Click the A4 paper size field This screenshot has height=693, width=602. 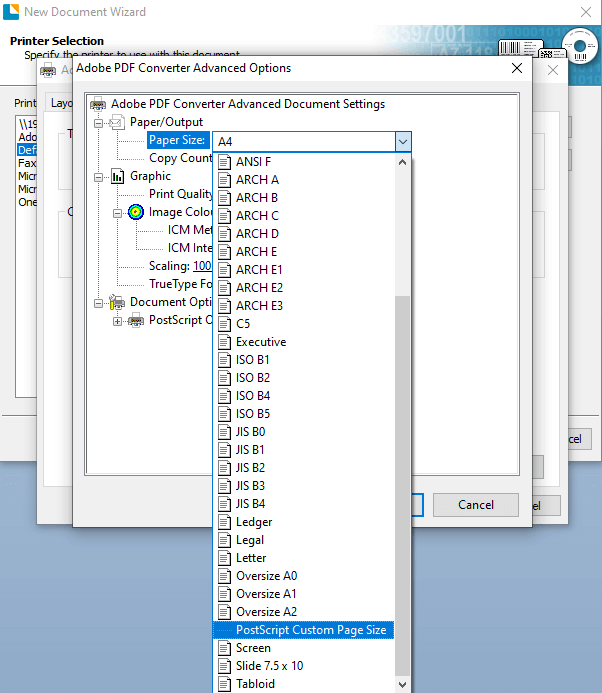(x=304, y=142)
